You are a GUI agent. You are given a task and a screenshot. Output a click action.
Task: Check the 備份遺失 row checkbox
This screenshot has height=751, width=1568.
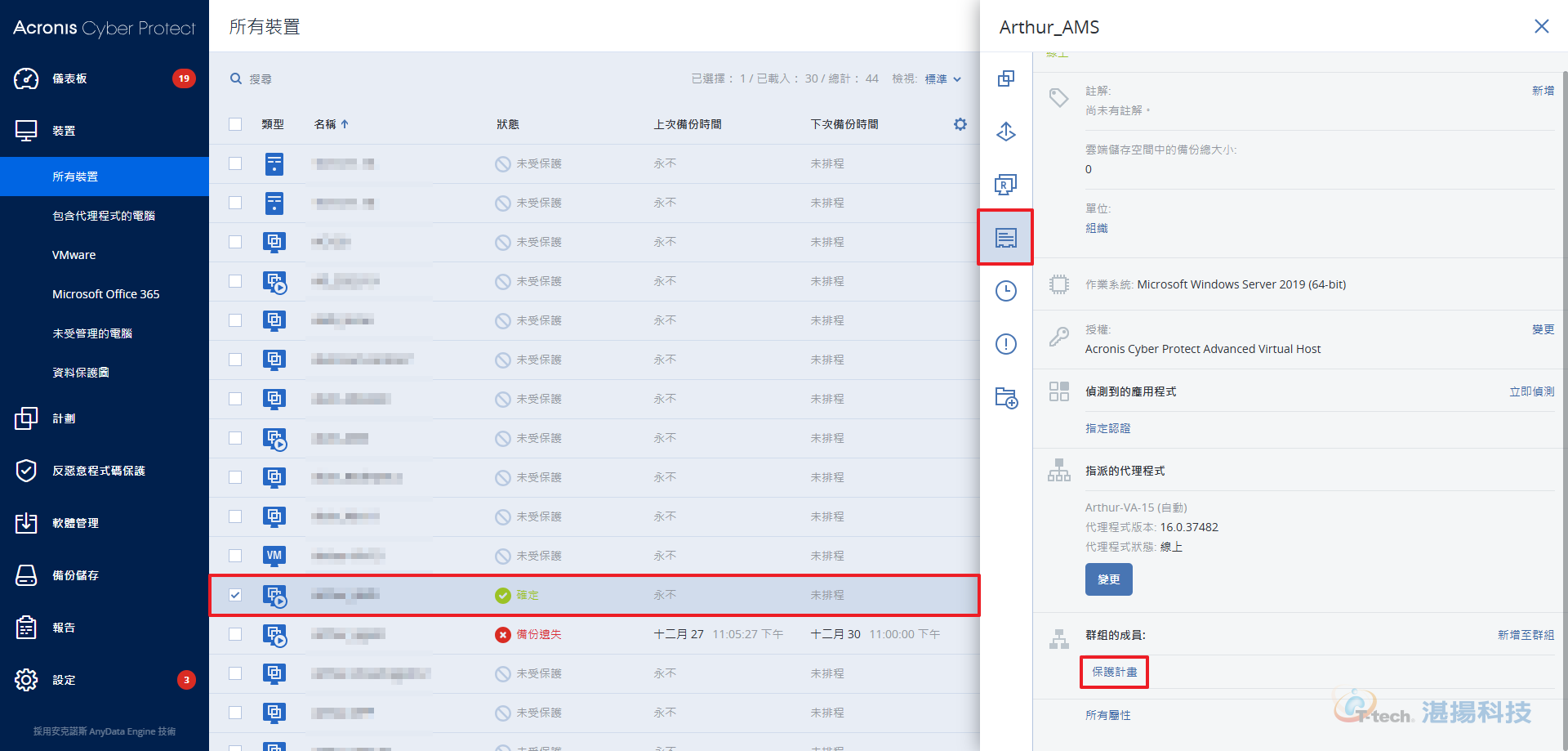click(x=235, y=634)
